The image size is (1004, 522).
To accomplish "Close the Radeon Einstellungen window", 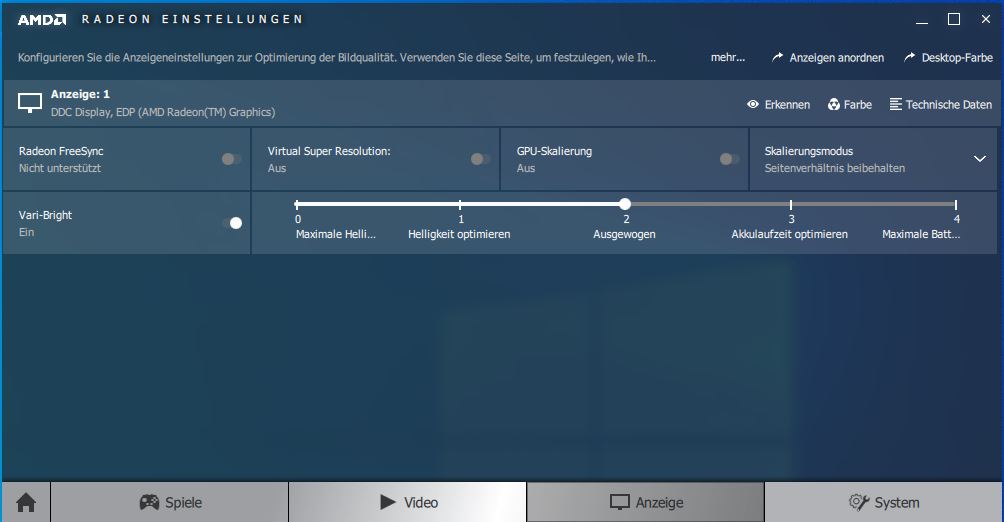I will click(x=986, y=19).
